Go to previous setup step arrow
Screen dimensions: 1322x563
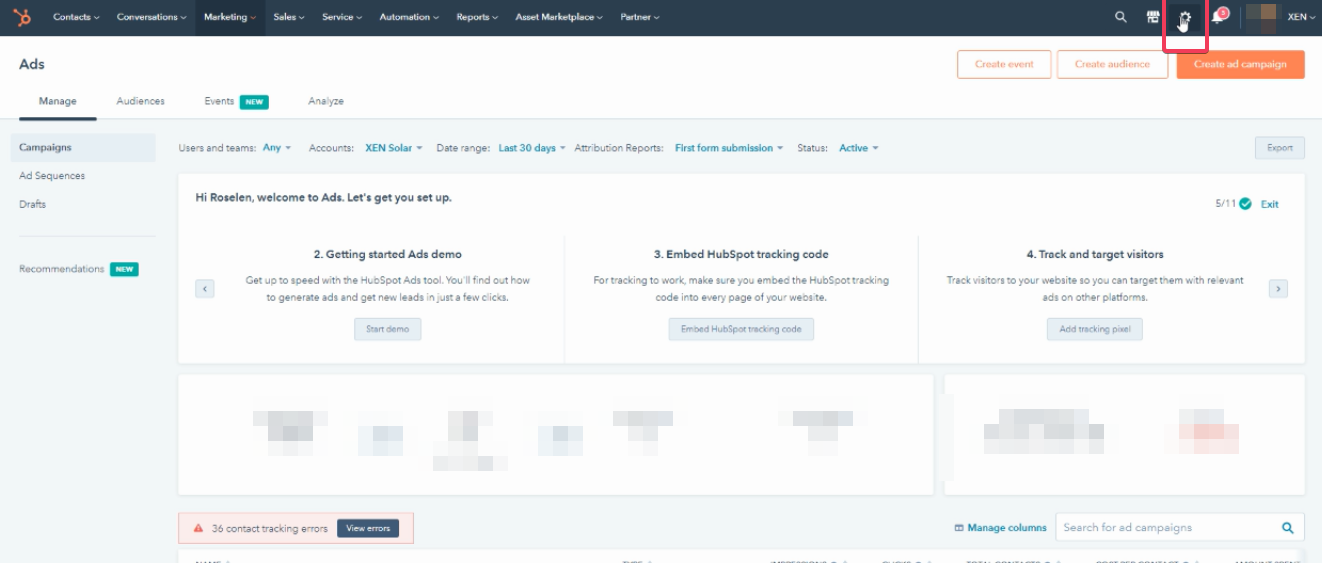tap(204, 289)
